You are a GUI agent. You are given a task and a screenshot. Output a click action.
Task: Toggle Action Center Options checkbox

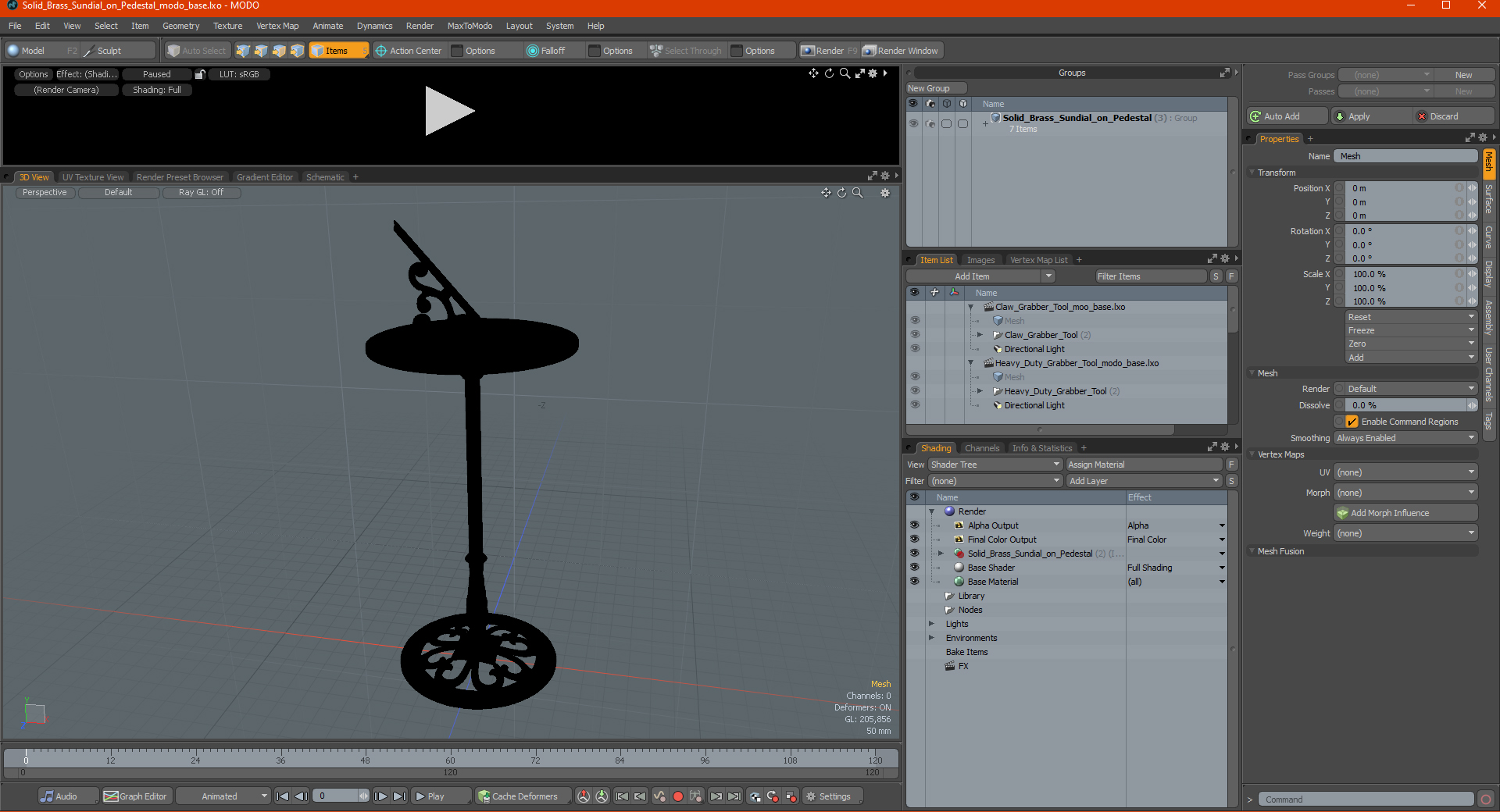pos(457,51)
